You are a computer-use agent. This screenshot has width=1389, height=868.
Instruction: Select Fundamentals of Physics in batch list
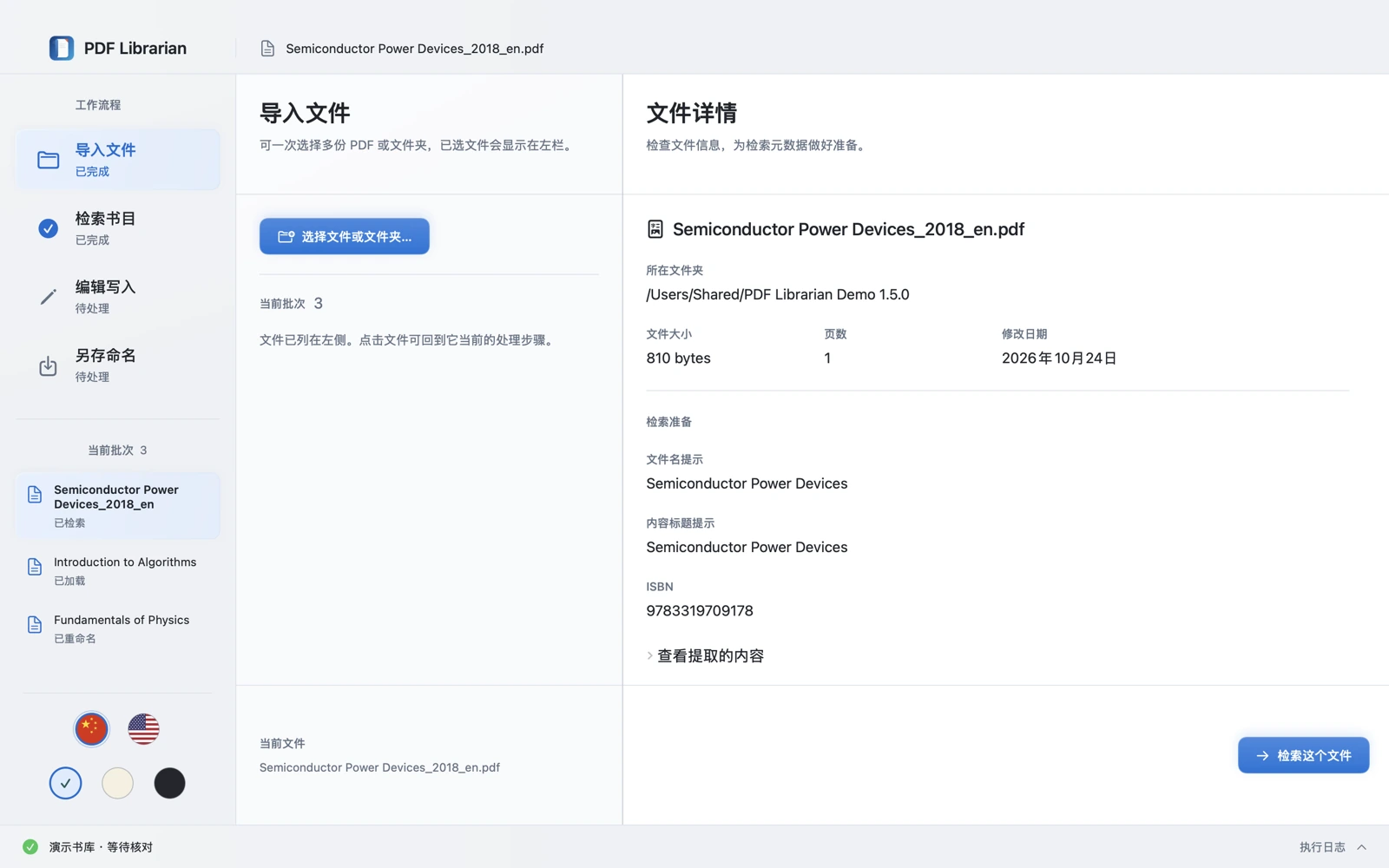pyautogui.click(x=118, y=628)
